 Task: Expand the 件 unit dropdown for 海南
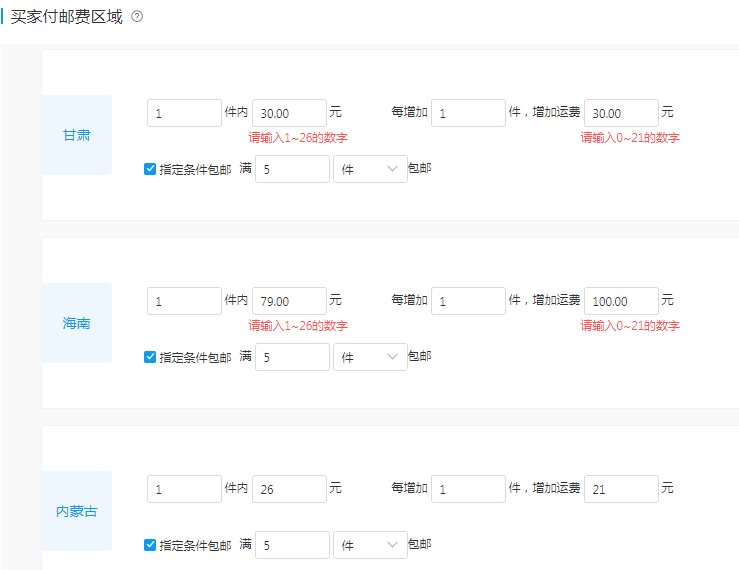(370, 357)
